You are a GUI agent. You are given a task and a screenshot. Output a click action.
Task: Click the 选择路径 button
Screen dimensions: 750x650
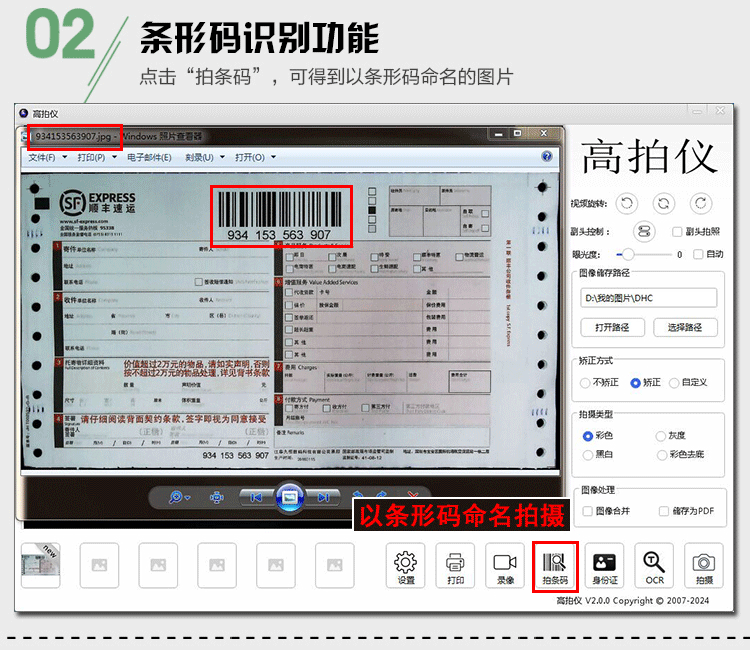click(685, 328)
